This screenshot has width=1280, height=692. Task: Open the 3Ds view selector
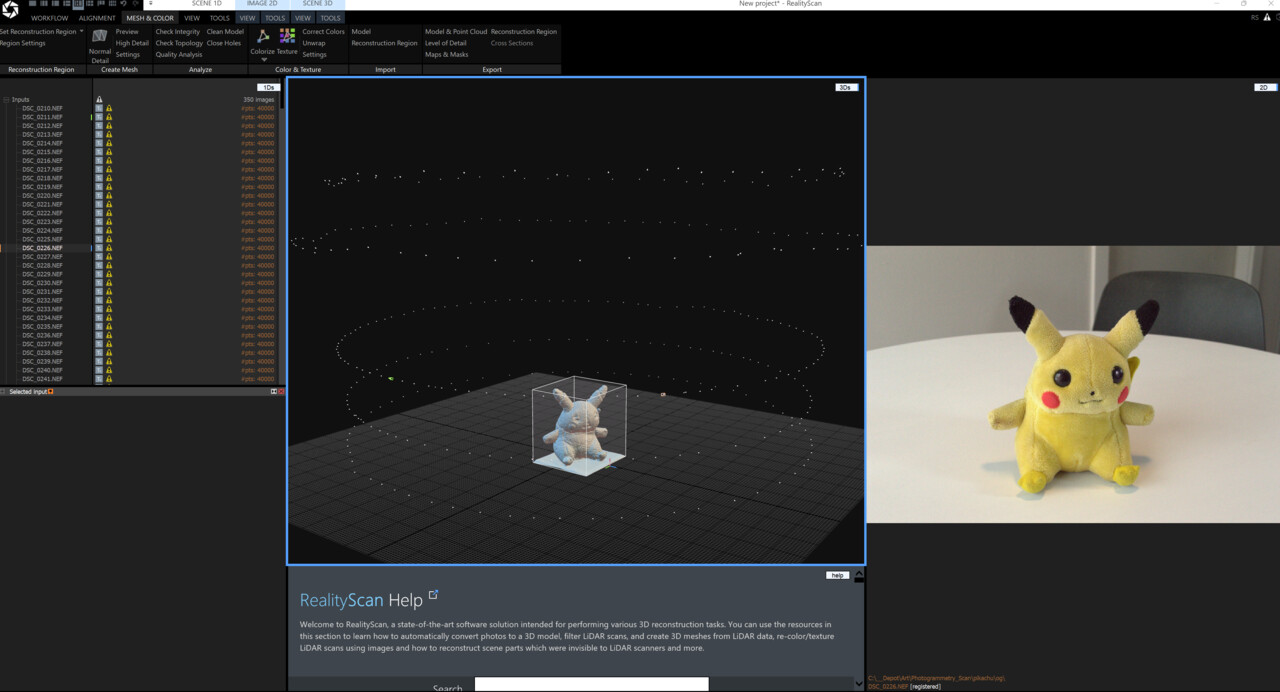click(x=846, y=88)
